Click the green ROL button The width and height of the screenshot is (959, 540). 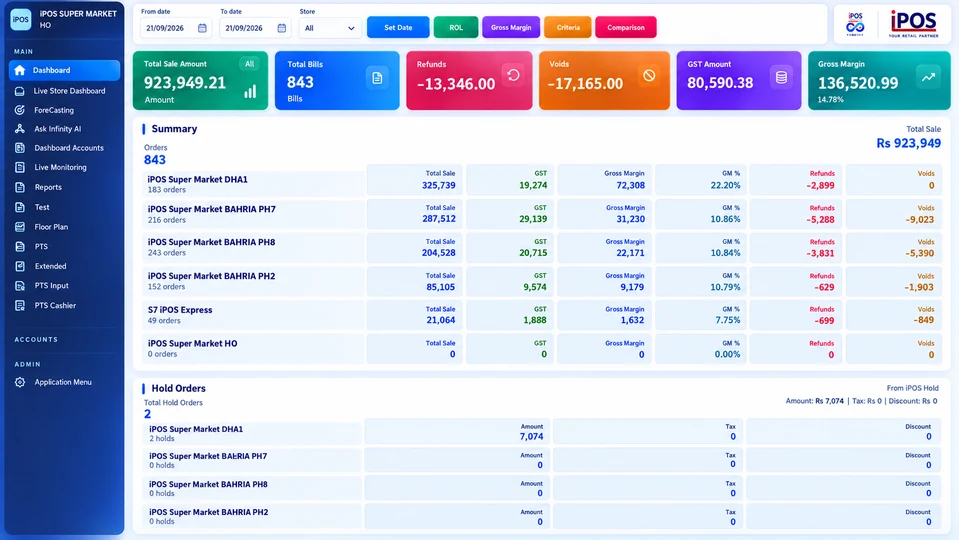click(x=456, y=28)
